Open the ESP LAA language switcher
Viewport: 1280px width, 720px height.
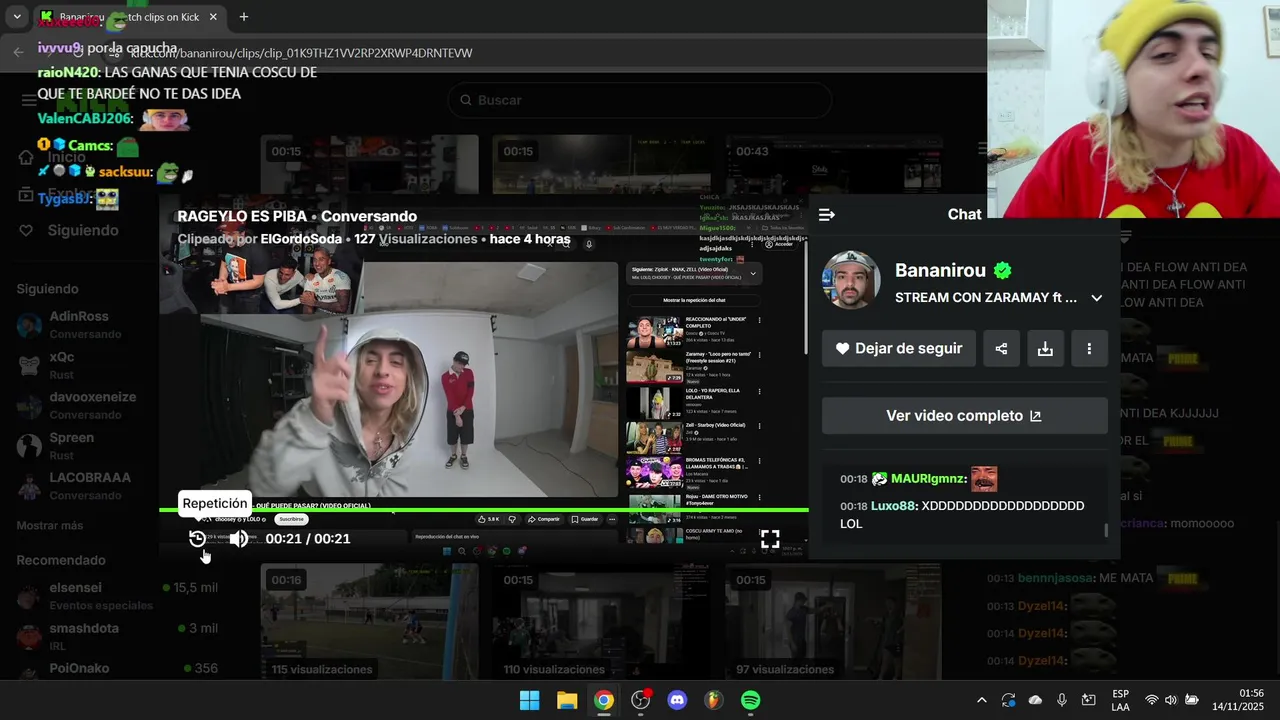[x=1120, y=701]
